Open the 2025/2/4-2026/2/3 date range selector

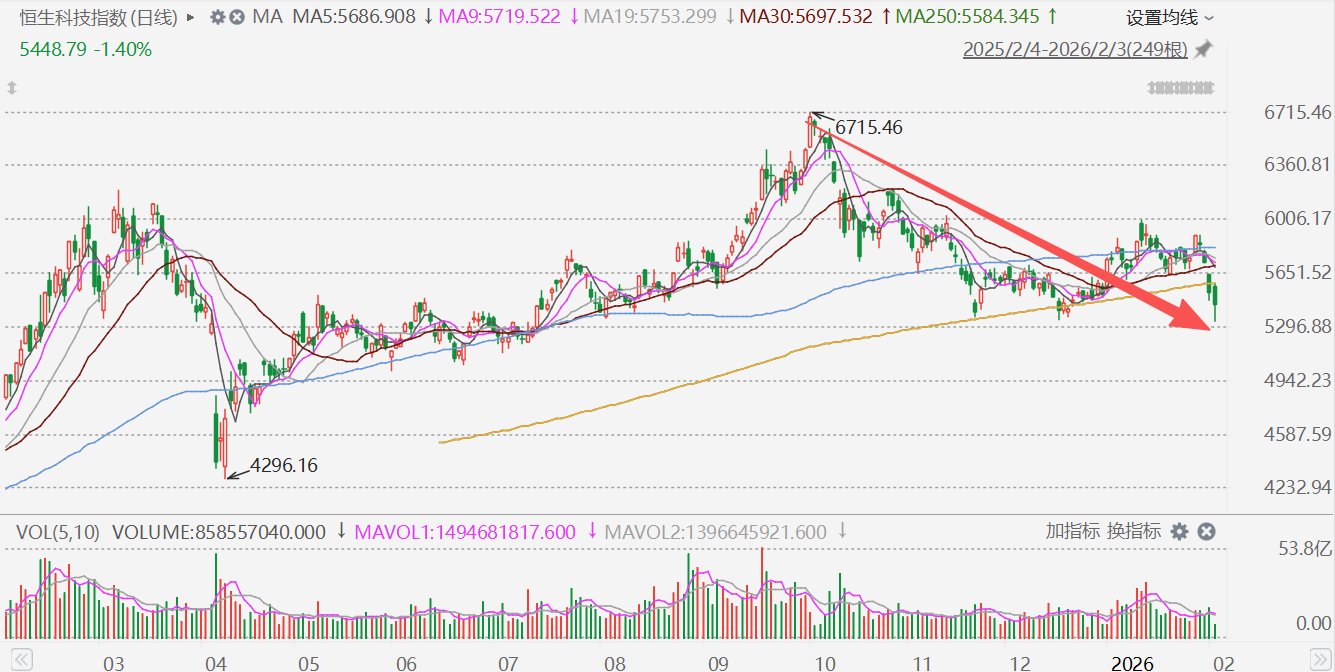[x=1075, y=50]
